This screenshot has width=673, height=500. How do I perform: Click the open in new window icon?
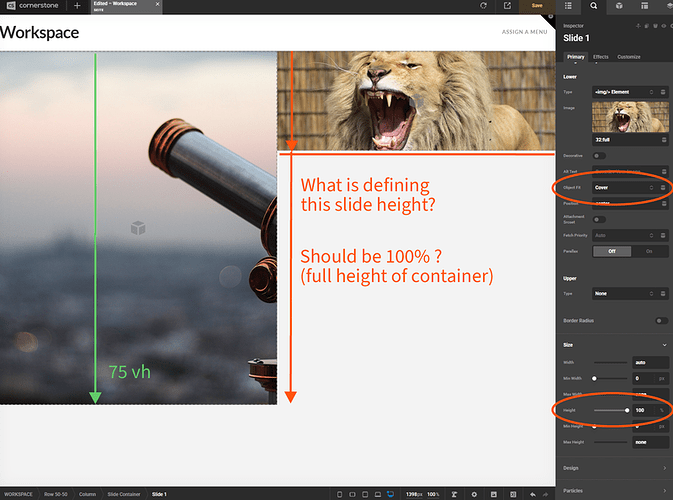pyautogui.click(x=507, y=6)
